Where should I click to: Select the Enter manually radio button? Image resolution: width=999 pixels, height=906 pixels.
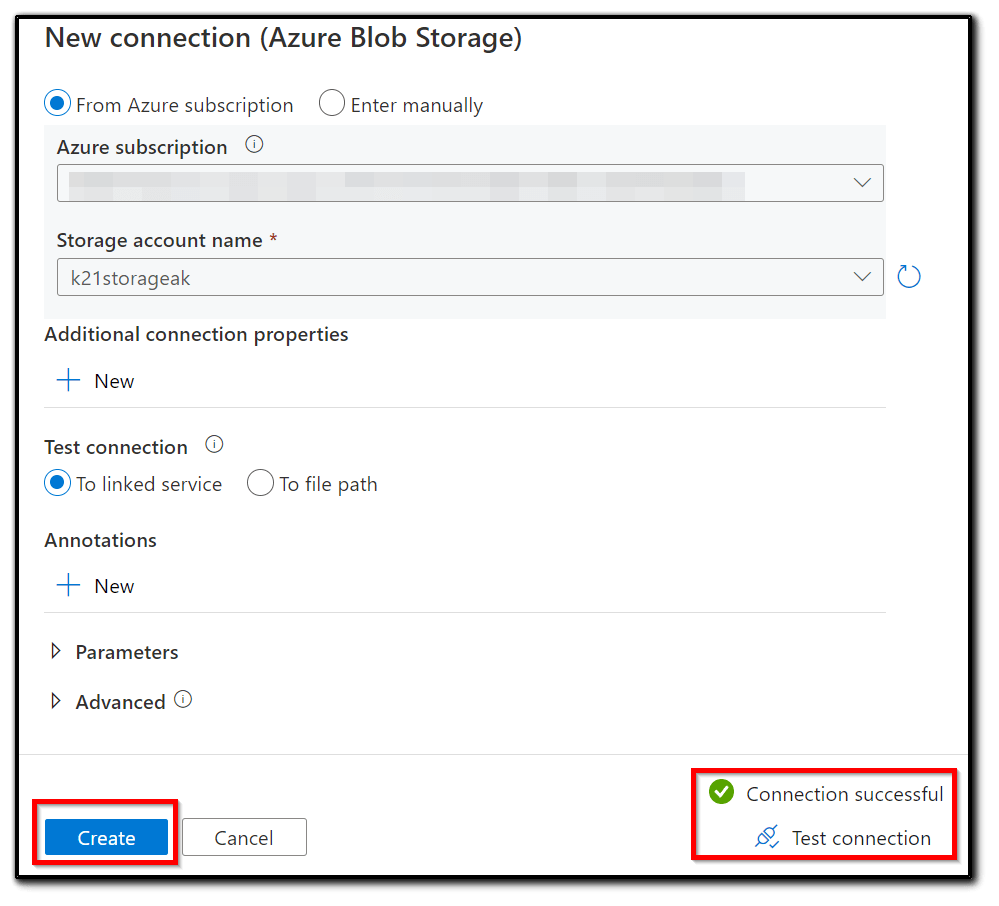(332, 104)
